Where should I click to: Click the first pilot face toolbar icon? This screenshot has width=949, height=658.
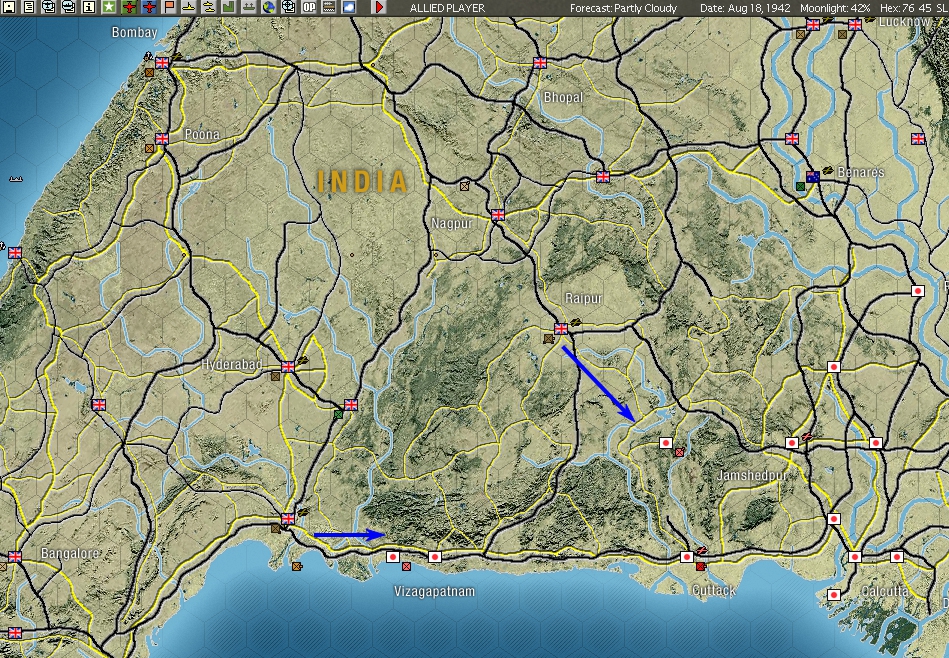48,7
